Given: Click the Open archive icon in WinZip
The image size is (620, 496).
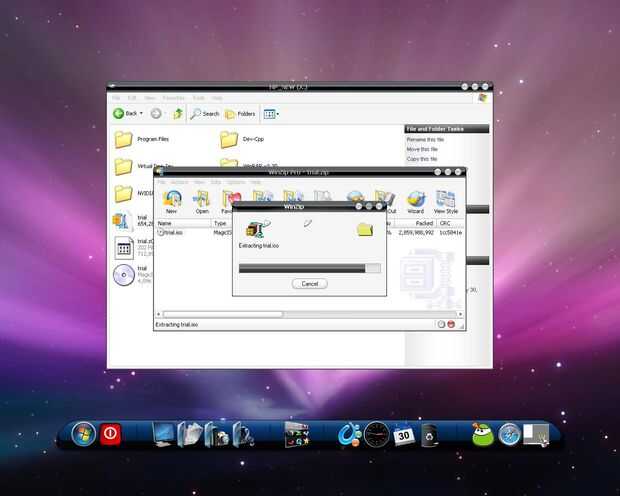Looking at the screenshot, I should 202,201.
